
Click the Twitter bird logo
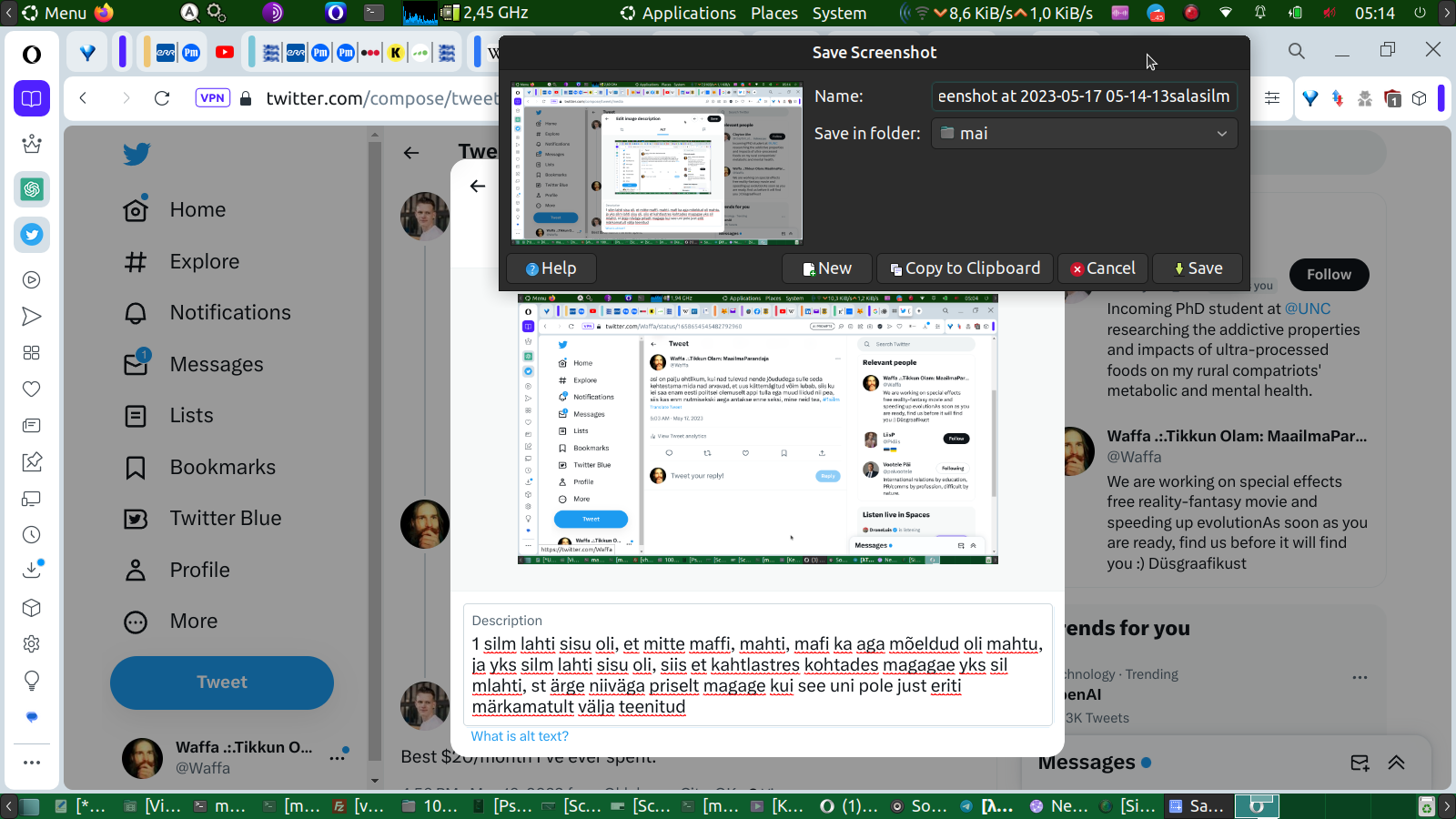tap(136, 154)
